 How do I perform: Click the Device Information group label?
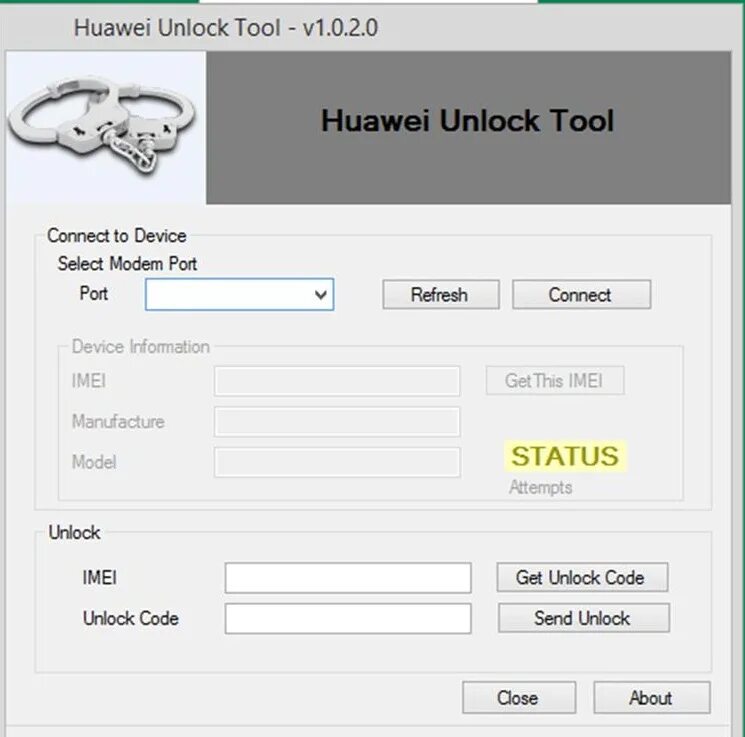(x=141, y=346)
